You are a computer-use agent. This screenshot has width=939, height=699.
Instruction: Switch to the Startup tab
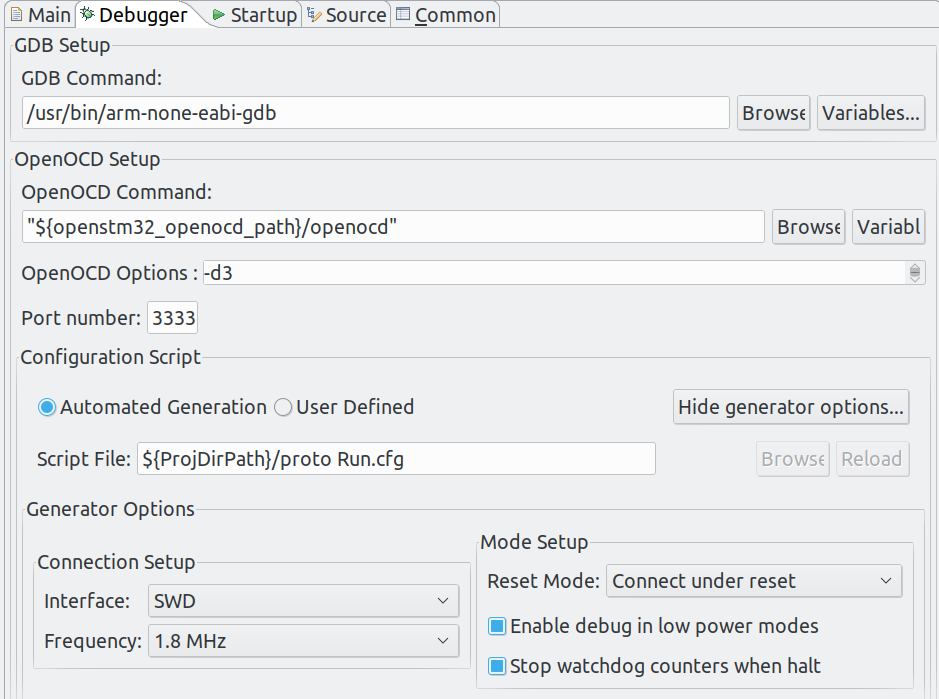tap(255, 15)
